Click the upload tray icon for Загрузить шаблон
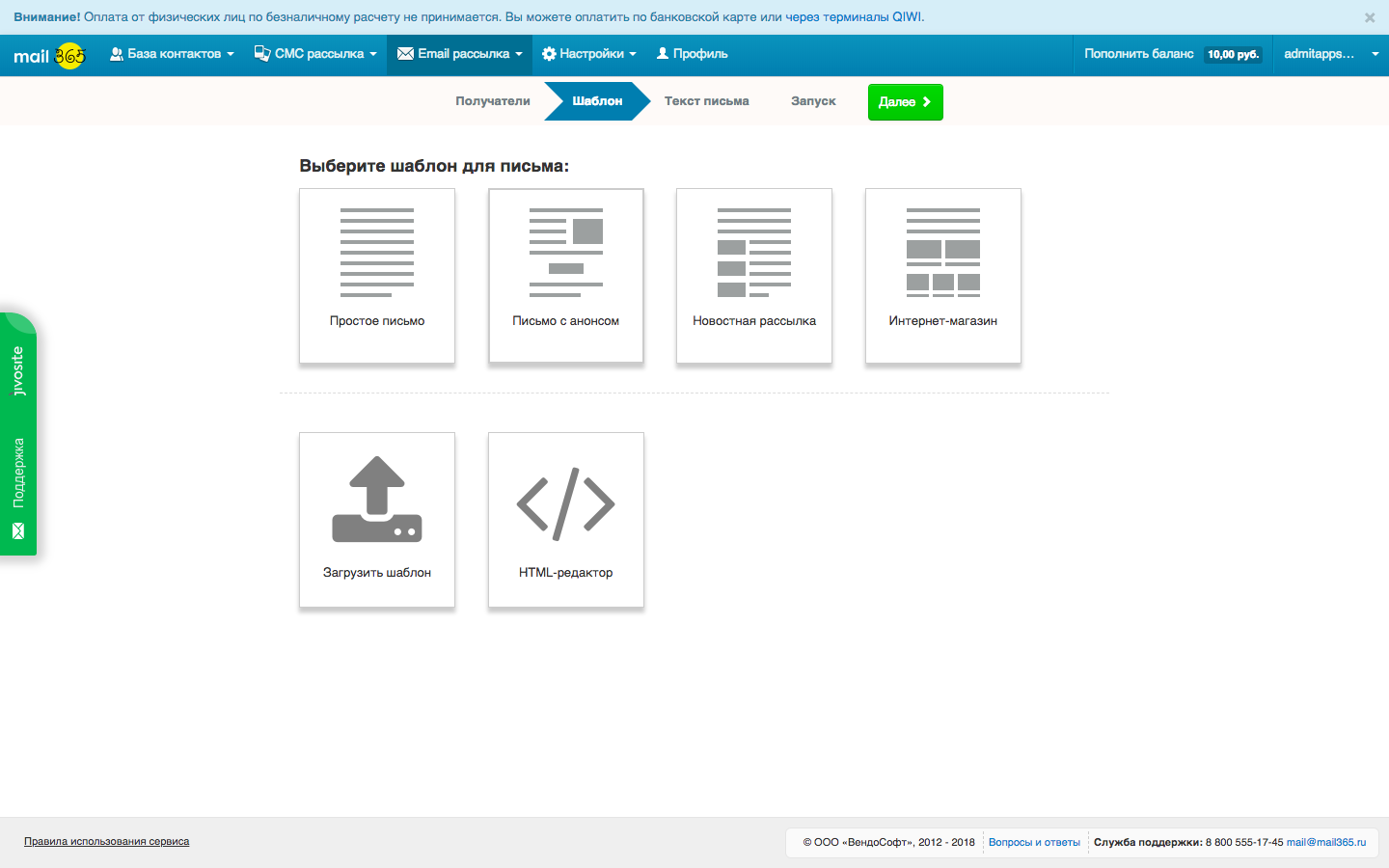The image size is (1389, 868). pyautogui.click(x=377, y=499)
